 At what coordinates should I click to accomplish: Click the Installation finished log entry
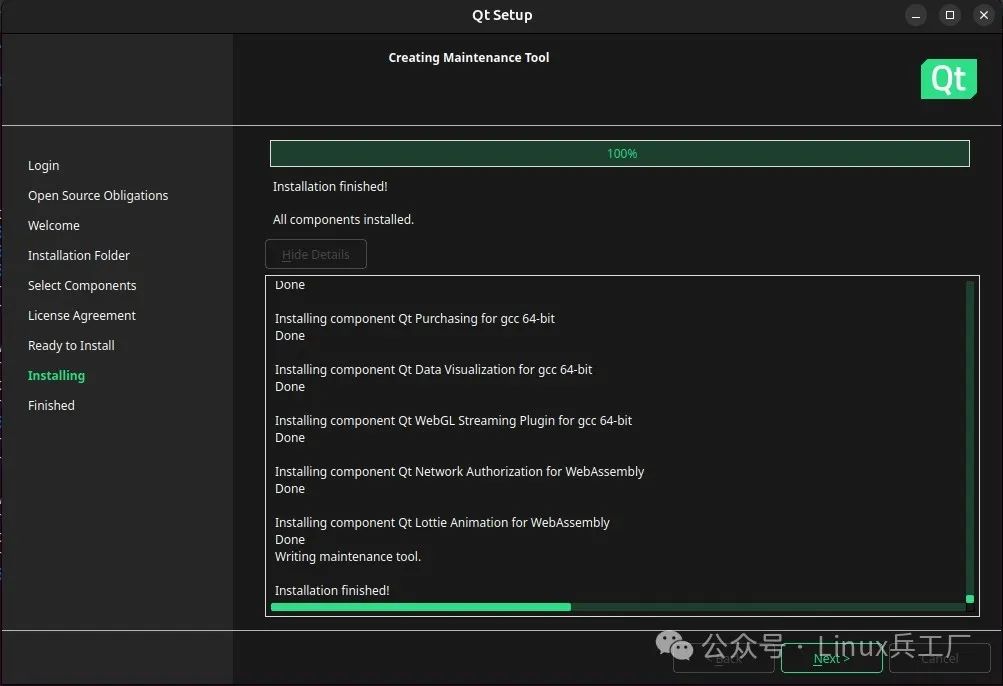click(x=332, y=590)
